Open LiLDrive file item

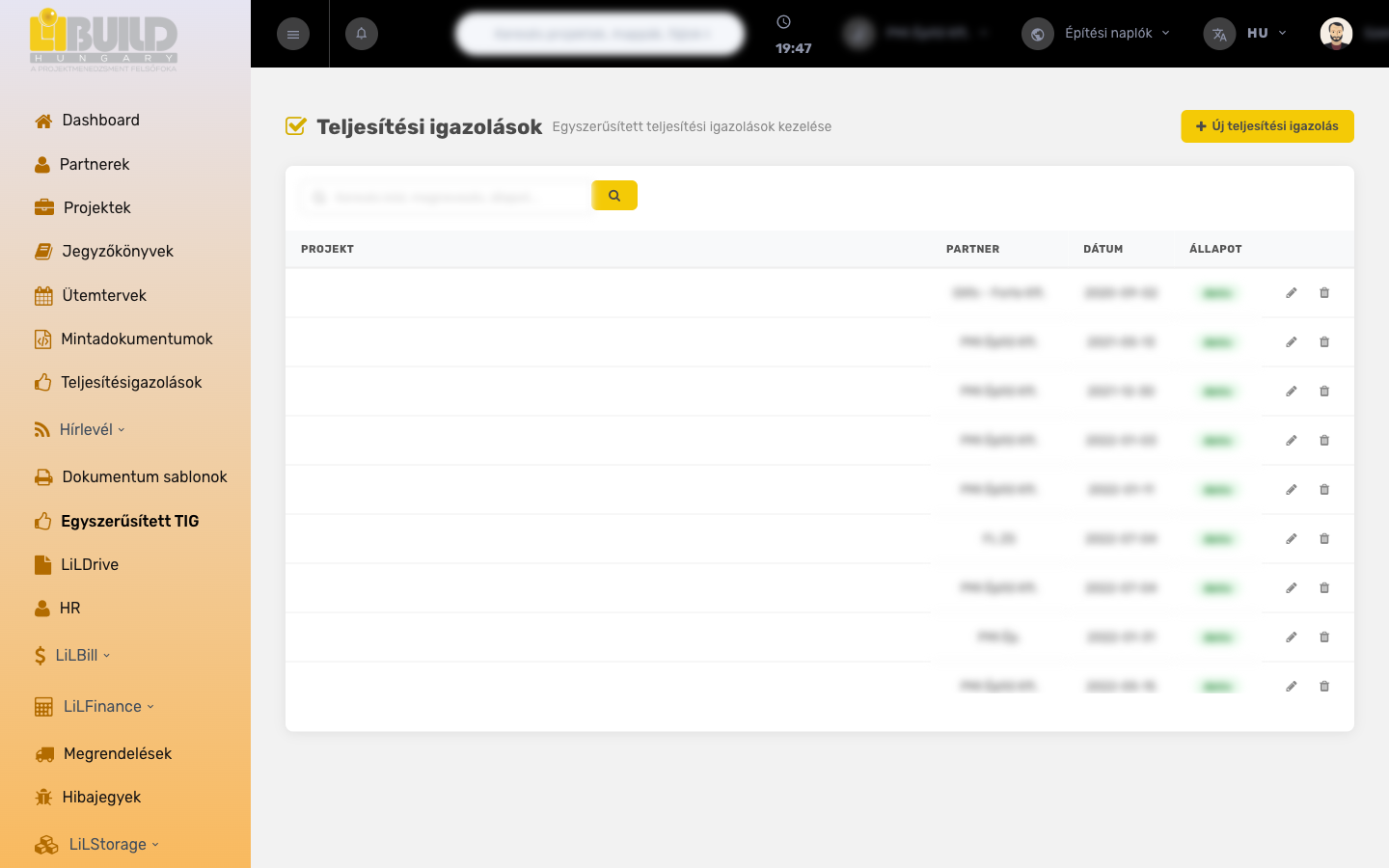[76, 564]
